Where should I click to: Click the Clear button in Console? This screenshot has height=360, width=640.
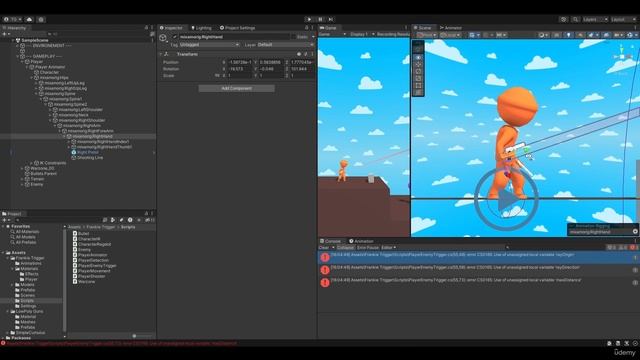(324, 247)
